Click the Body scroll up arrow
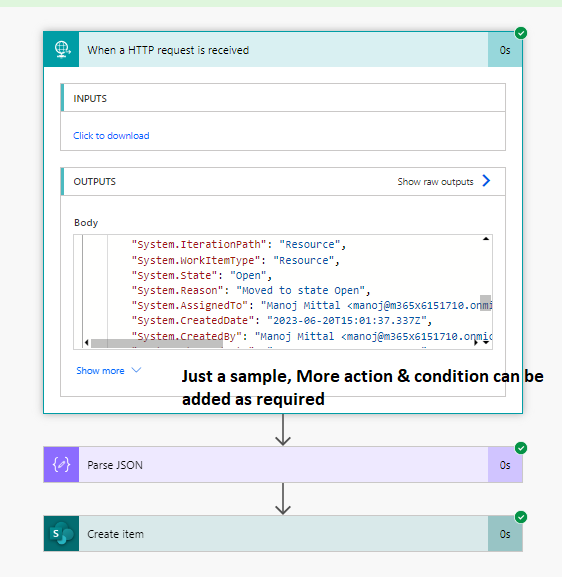This screenshot has width=562, height=577. 486,239
